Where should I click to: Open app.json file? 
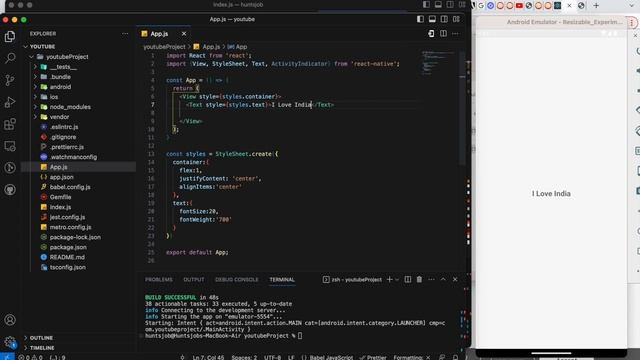[x=62, y=177]
